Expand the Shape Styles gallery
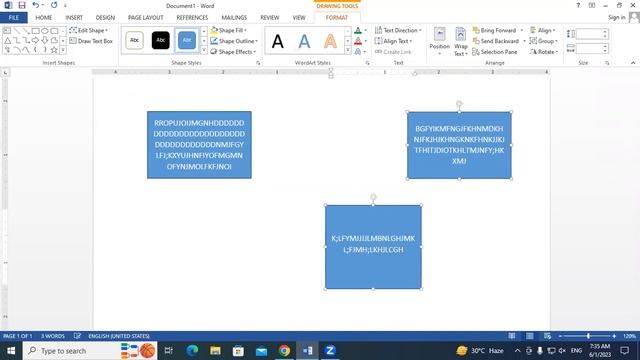Screen dimensions: 640x360 pos(204,51)
